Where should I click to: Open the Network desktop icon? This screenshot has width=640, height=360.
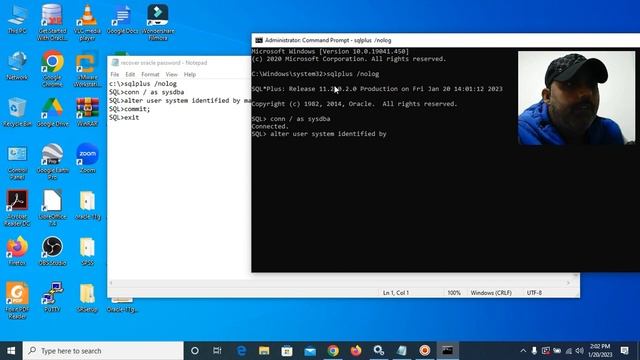point(17,66)
